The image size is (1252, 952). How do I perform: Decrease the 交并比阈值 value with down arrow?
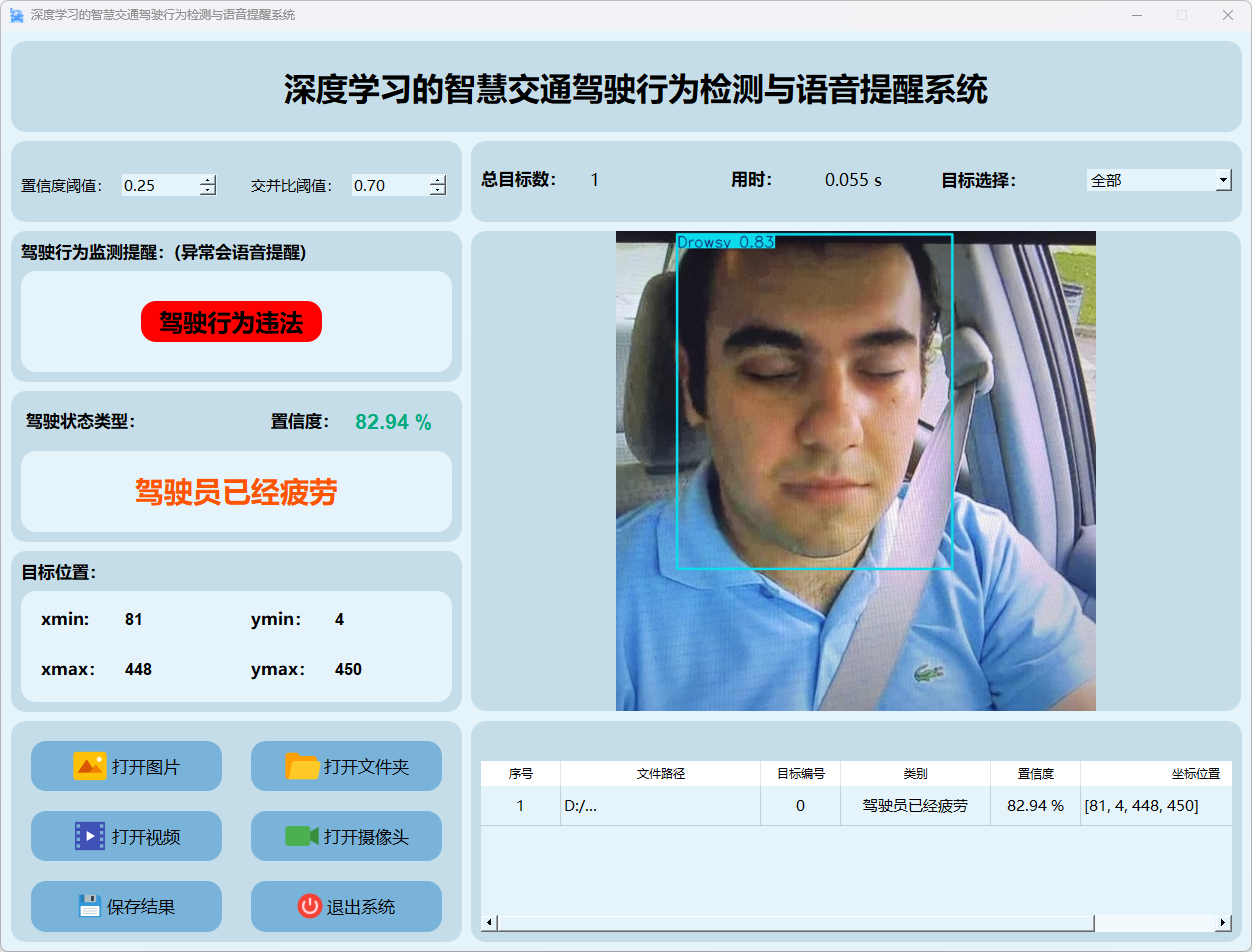pos(437,190)
